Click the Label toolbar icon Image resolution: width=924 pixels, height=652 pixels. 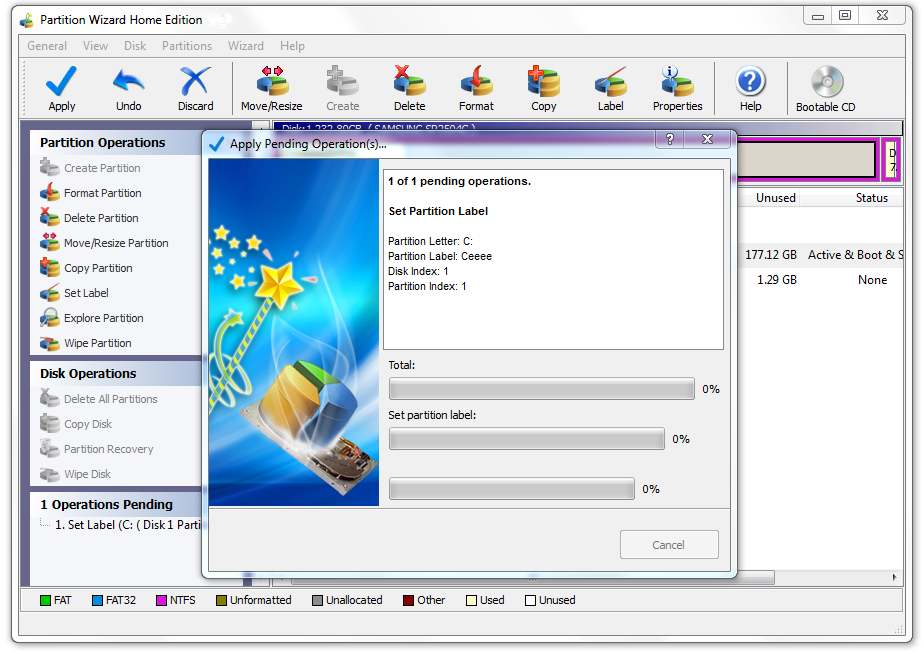tap(610, 81)
